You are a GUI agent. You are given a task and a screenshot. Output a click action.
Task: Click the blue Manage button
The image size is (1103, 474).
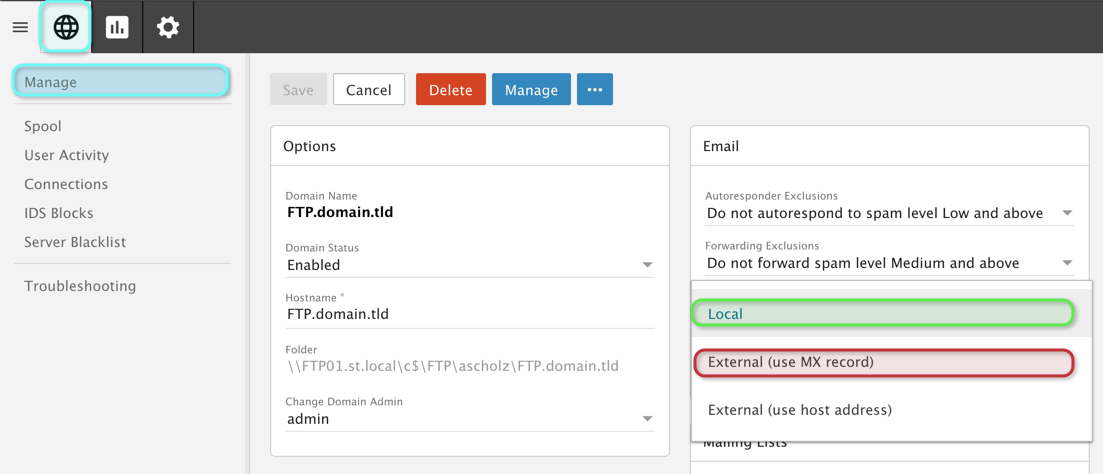(531, 90)
